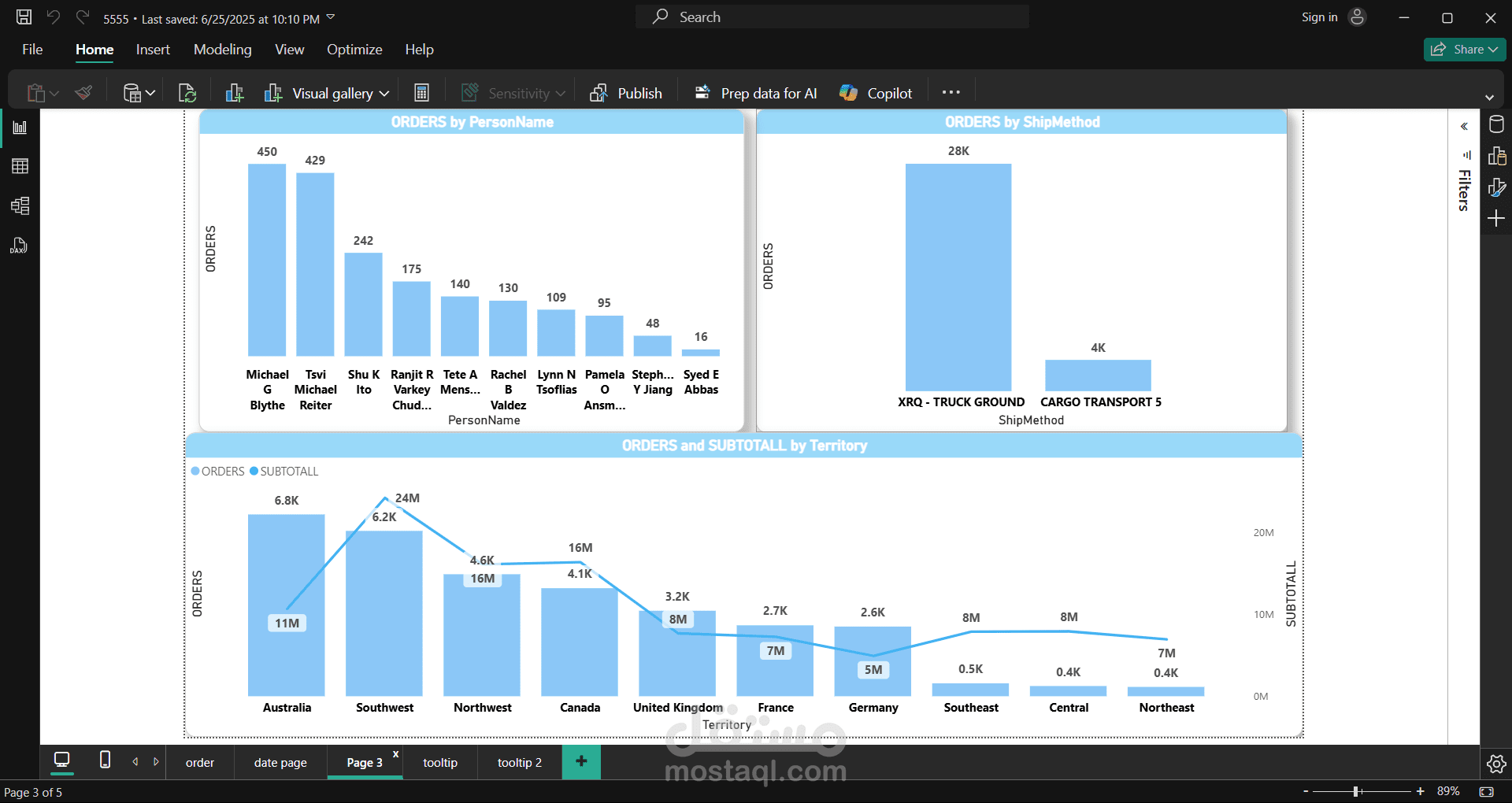Open the Data pane icon
1512x803 pixels.
click(x=1496, y=124)
